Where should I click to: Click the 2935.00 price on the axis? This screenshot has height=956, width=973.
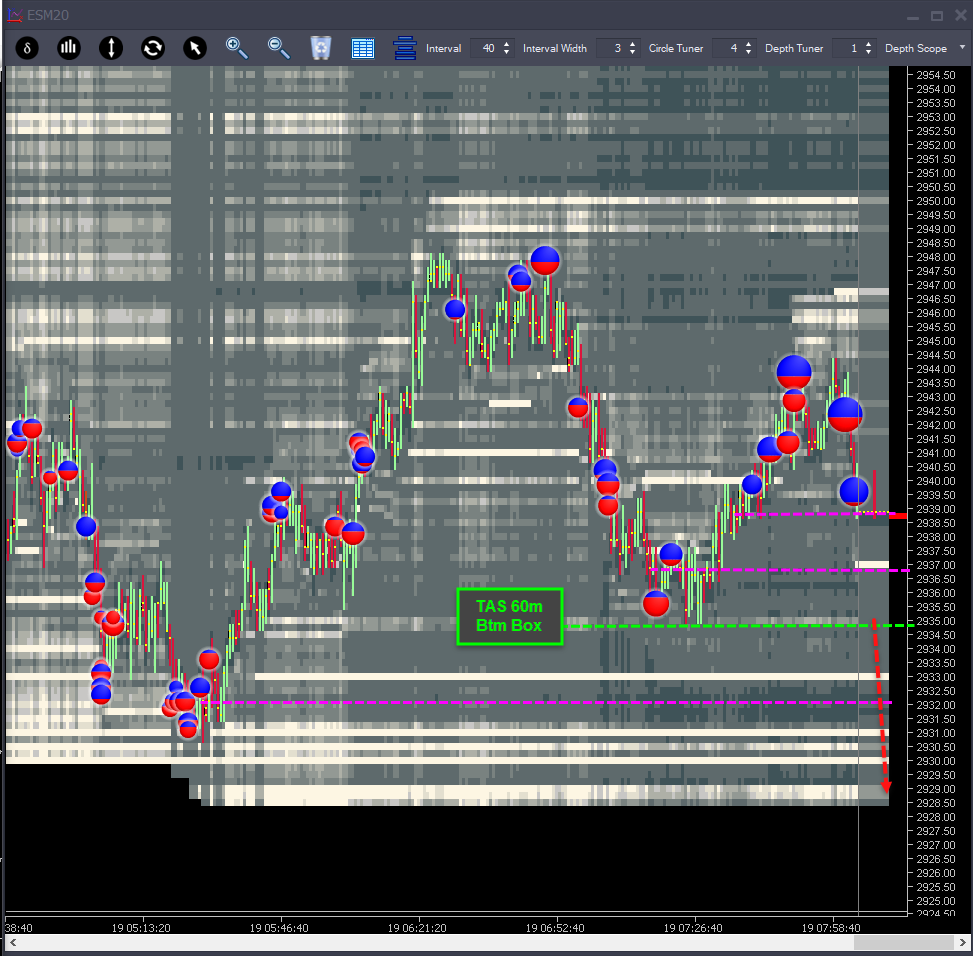point(936,621)
